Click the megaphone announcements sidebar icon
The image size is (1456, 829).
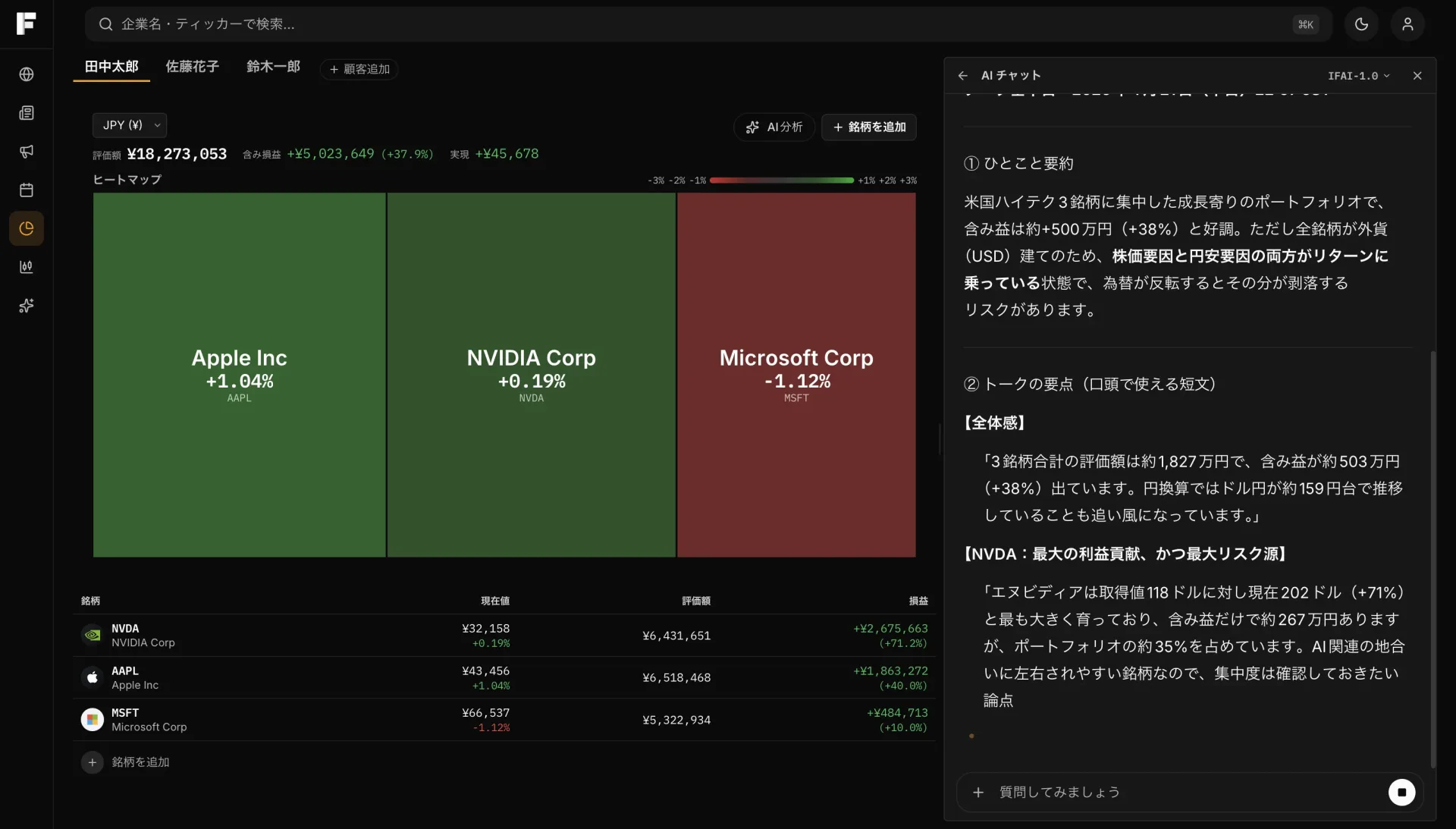pyautogui.click(x=27, y=152)
